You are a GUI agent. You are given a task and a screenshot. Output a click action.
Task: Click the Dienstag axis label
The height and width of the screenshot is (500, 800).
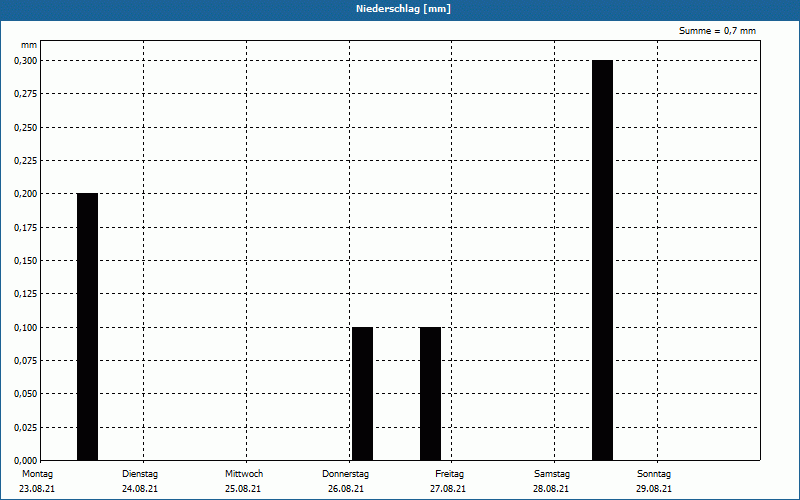tap(140, 474)
